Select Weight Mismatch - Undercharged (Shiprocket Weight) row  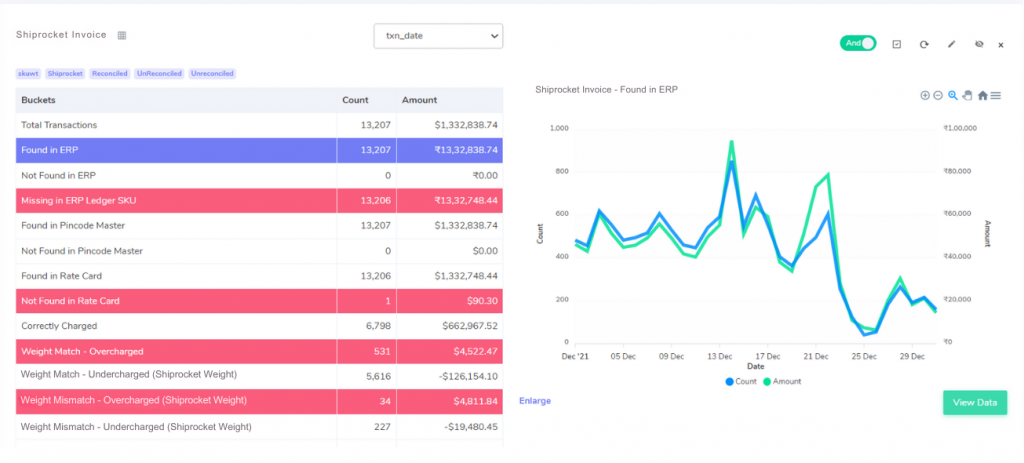259,426
